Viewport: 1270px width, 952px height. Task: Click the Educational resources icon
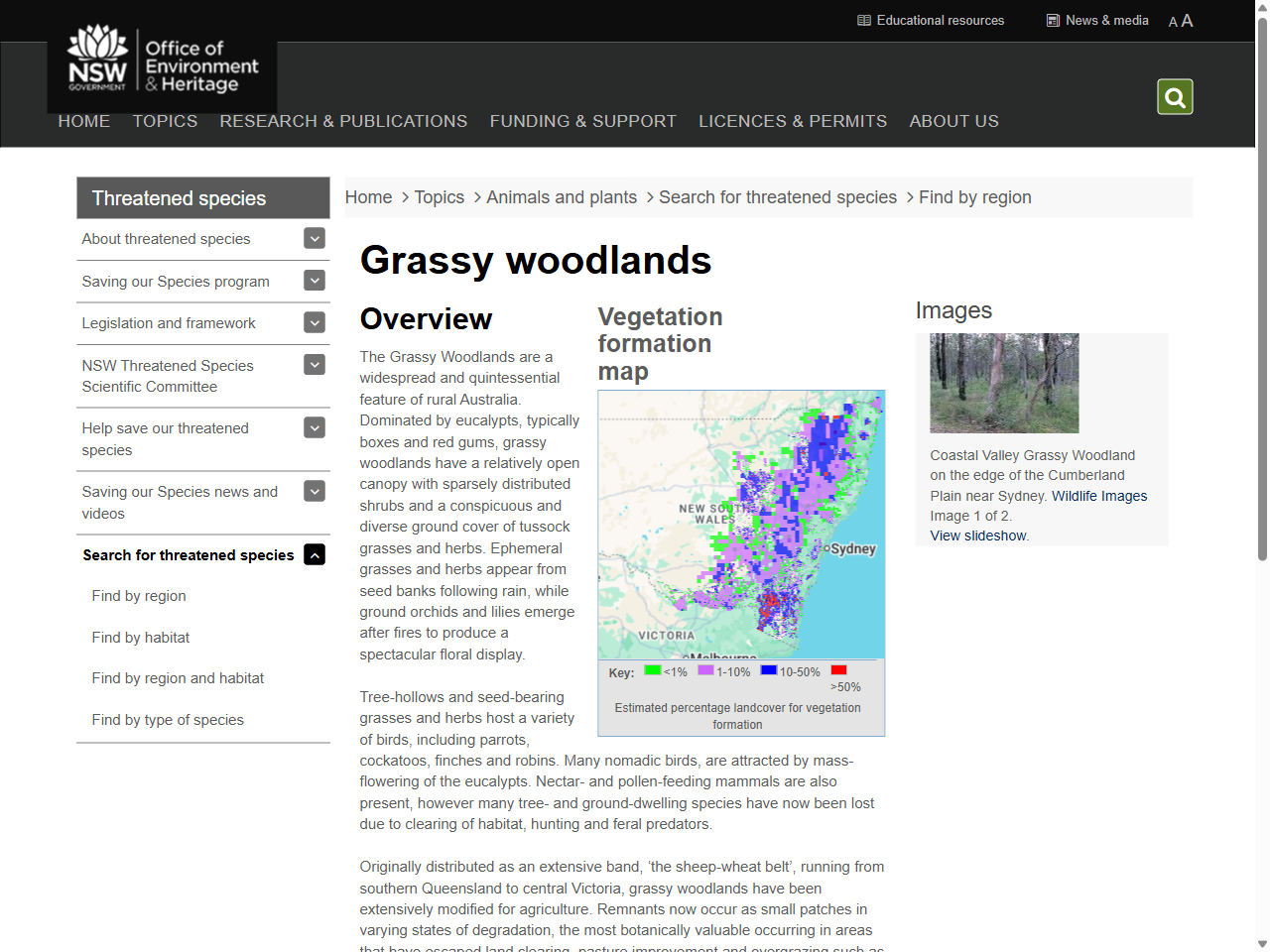[x=864, y=20]
